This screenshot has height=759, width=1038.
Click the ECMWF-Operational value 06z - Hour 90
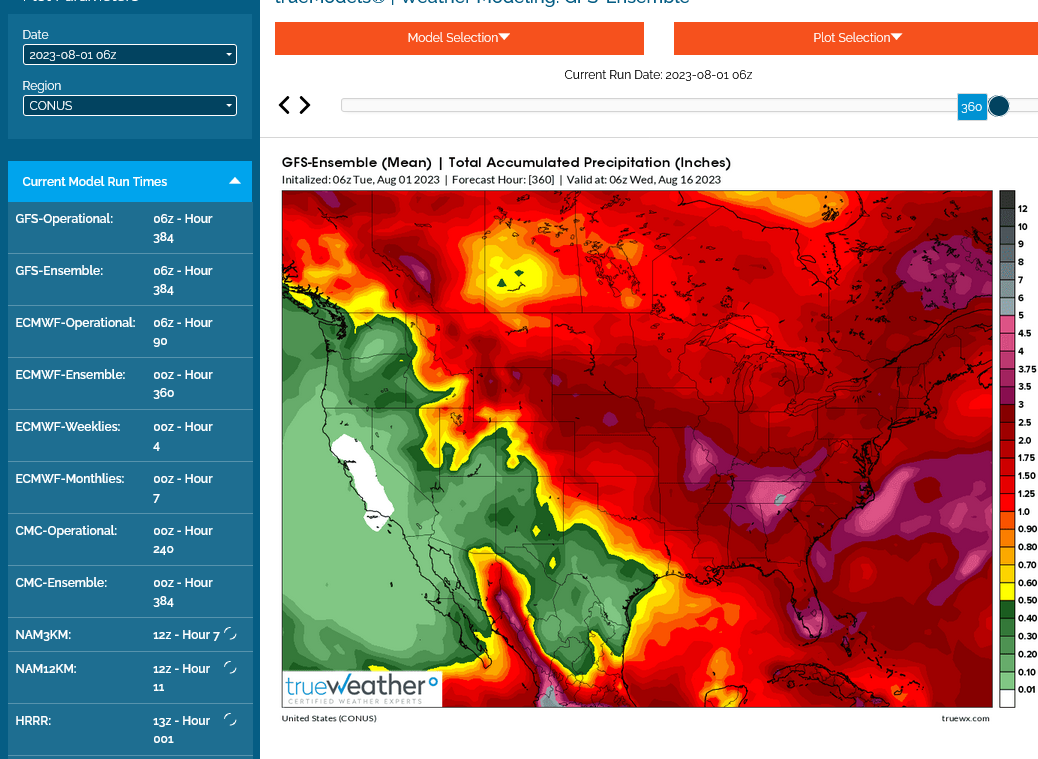coord(183,332)
